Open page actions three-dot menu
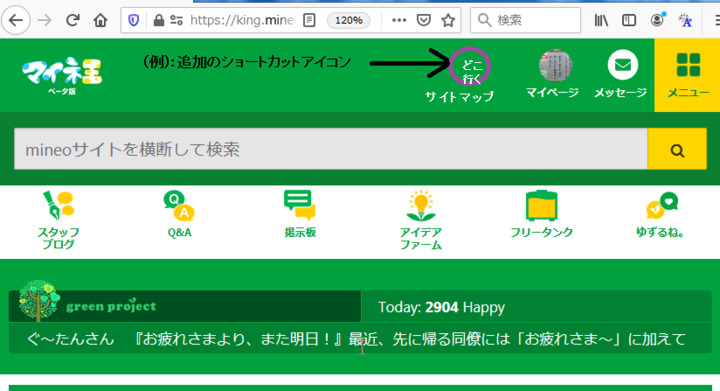The height and width of the screenshot is (391, 720). pos(399,20)
